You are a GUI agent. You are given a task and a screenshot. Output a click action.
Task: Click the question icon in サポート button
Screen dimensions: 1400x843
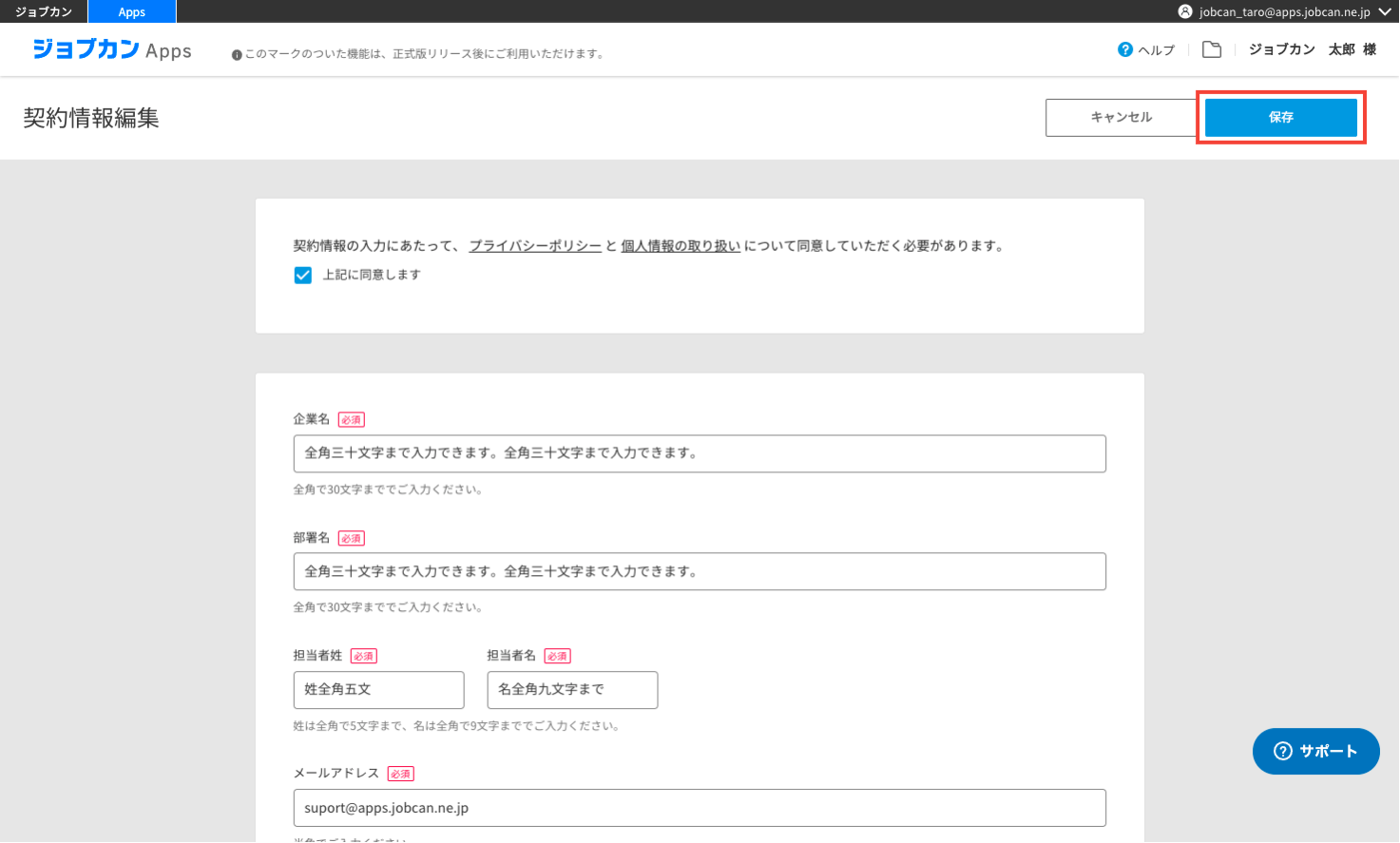point(1283,751)
